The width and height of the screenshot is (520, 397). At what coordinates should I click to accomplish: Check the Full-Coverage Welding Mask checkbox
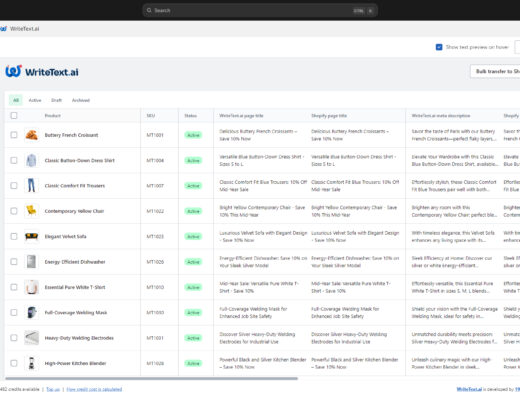coord(14,312)
